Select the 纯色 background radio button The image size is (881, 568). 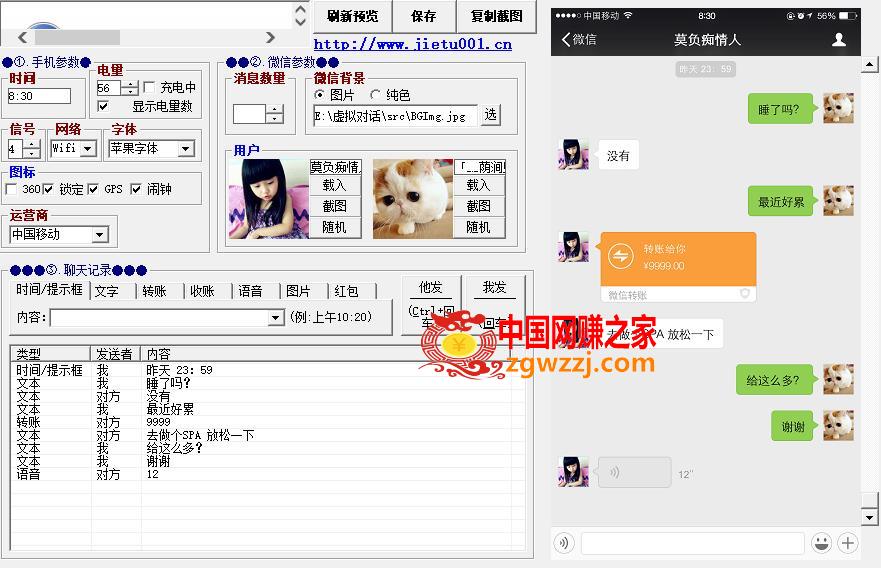[375, 94]
